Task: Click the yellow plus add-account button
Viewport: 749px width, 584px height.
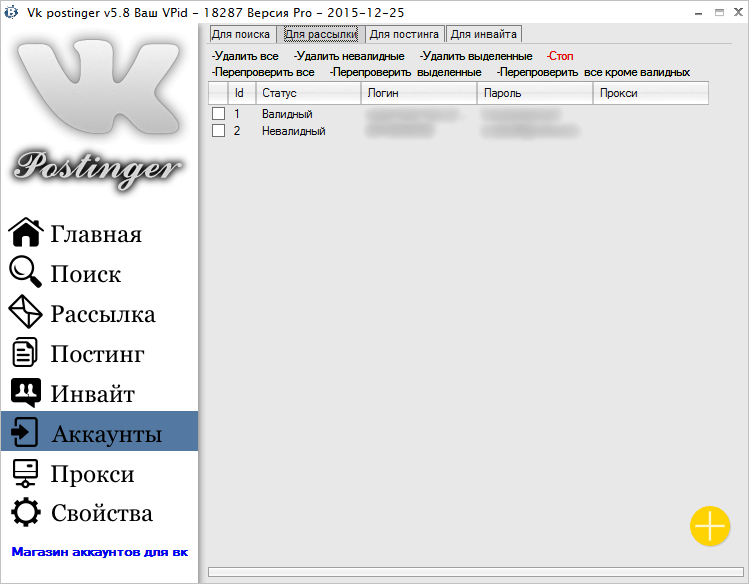Action: click(x=710, y=526)
